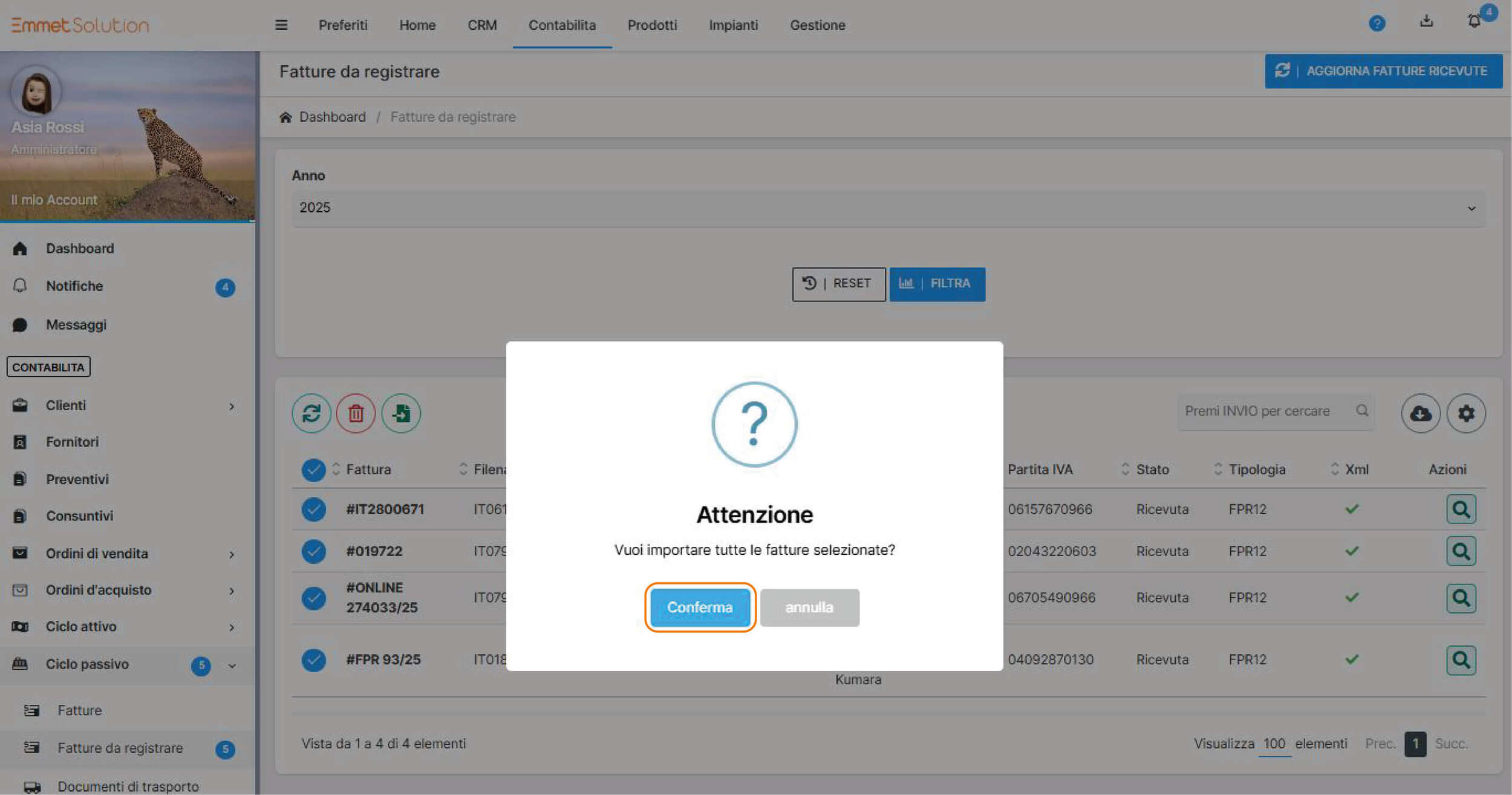Screen dimensions: 1512x795
Task: Confirm the import with Conferma
Action: click(x=700, y=607)
